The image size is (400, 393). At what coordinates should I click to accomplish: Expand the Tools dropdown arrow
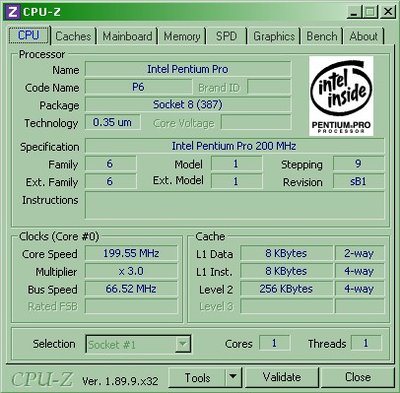(x=233, y=378)
